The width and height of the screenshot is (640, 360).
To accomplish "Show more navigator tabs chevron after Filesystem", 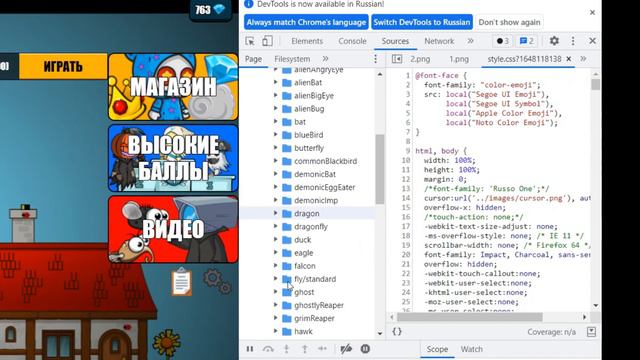I will (325, 59).
